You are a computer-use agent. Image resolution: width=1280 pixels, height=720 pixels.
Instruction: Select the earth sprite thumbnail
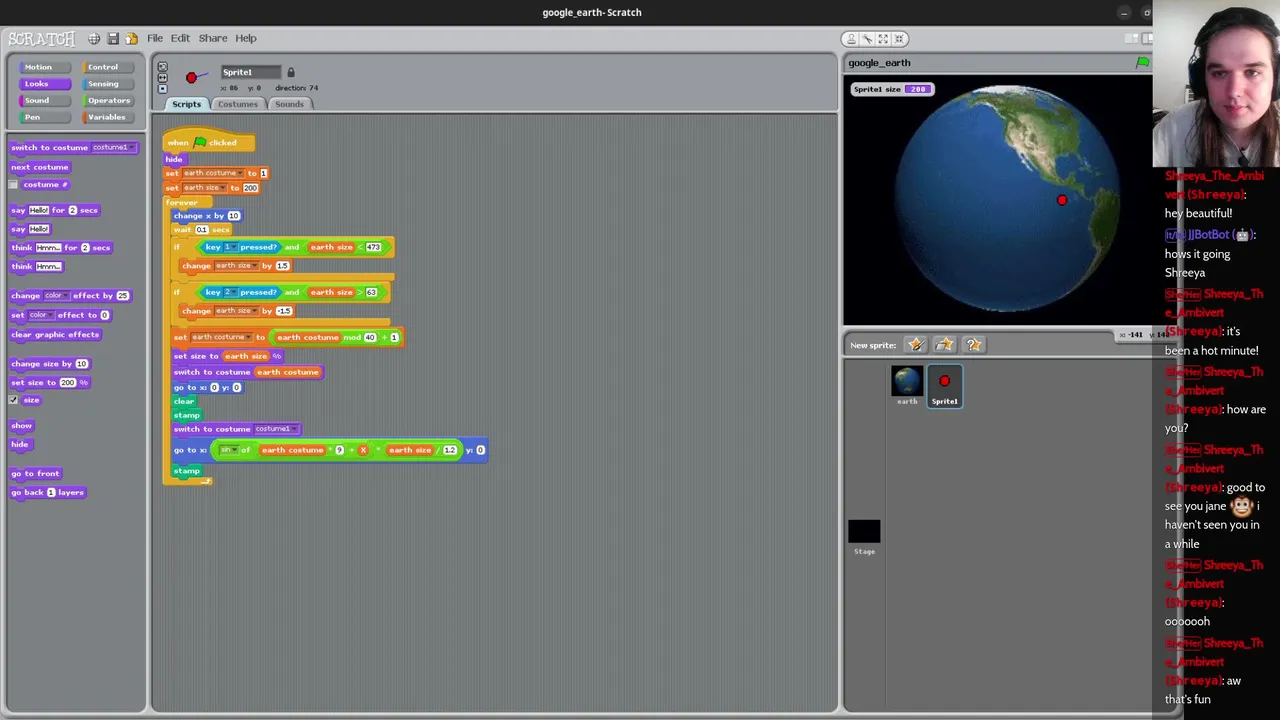[907, 385]
